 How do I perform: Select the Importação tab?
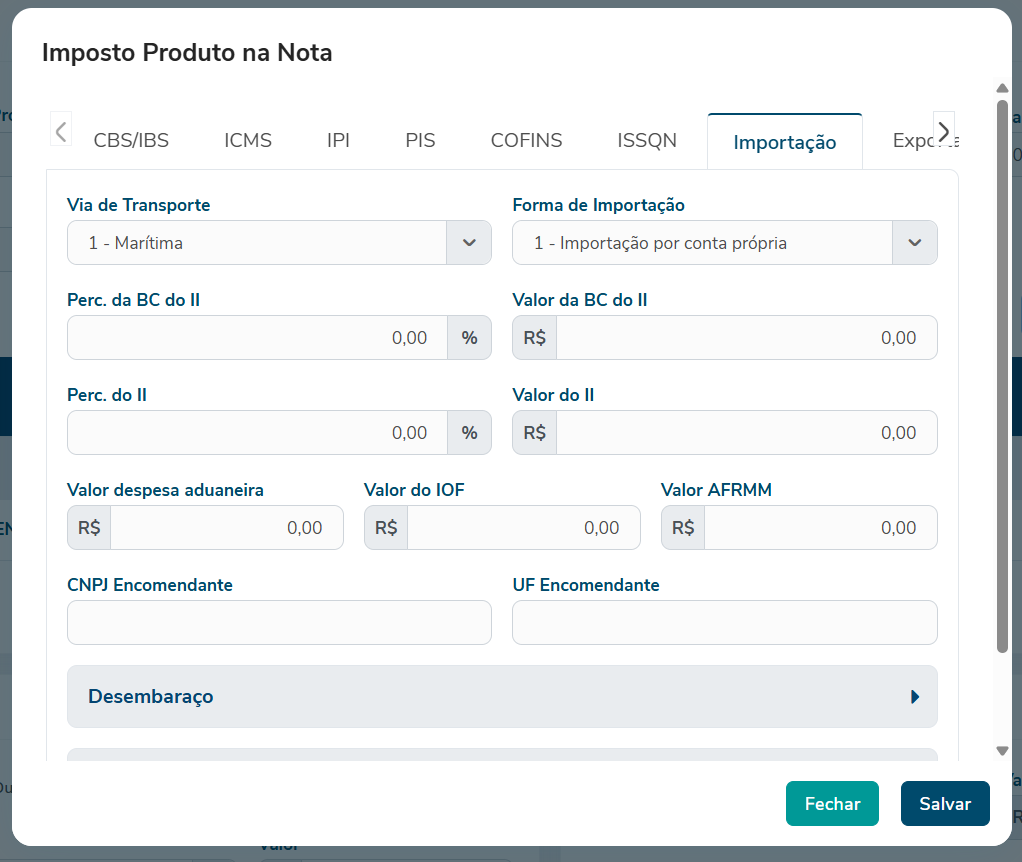click(x=785, y=142)
